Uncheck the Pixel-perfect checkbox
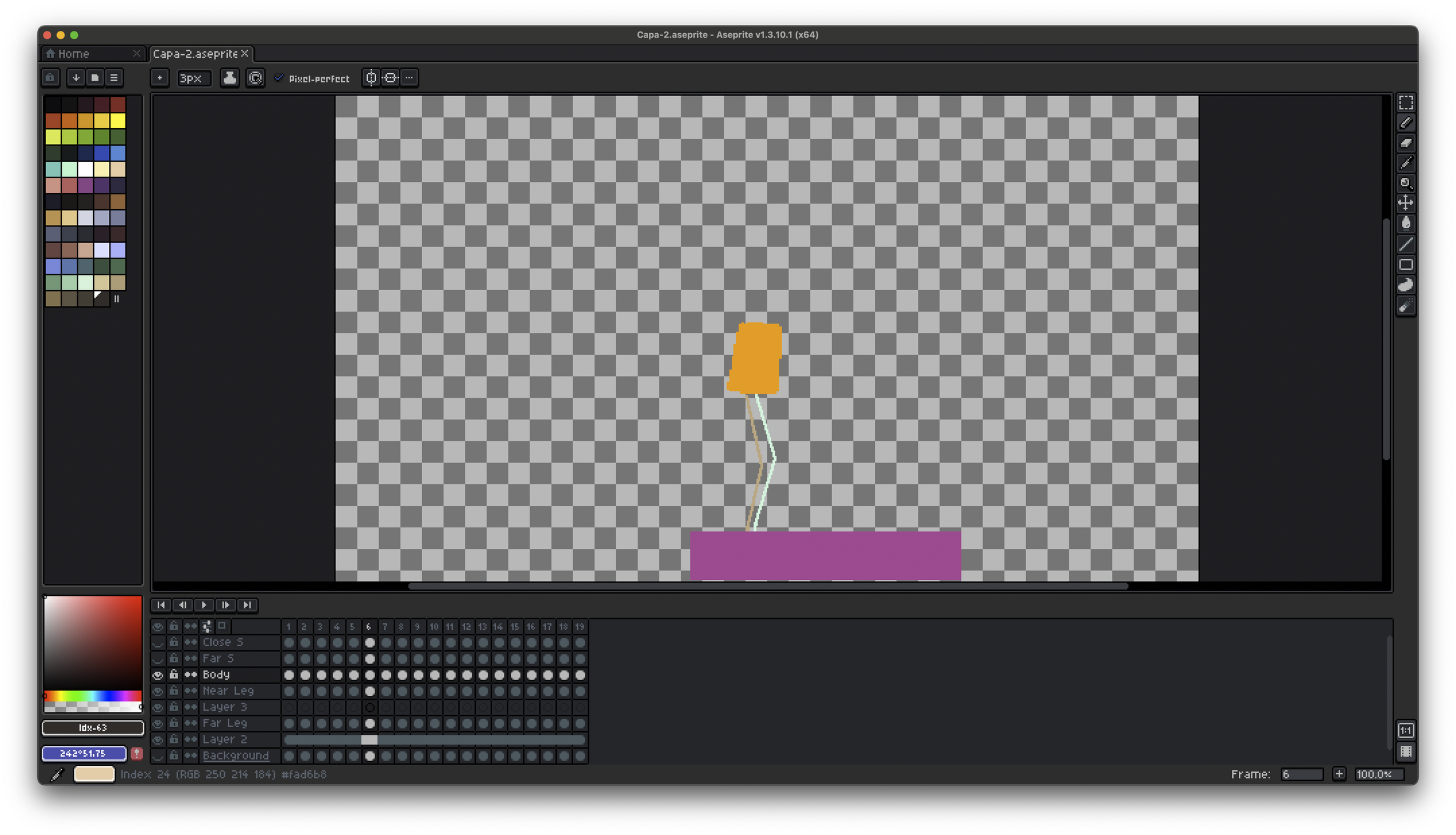Screen dimensions: 1456x835 tap(279, 77)
